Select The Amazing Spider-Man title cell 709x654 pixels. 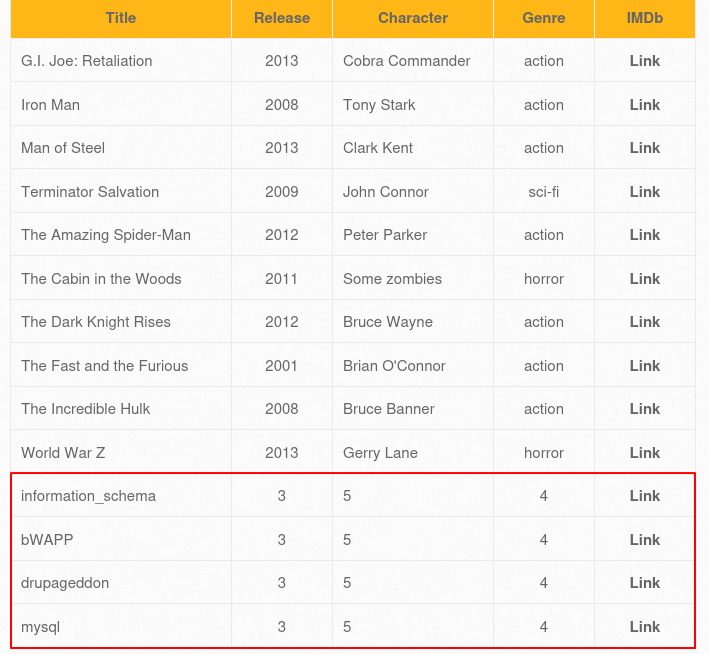pyautogui.click(x=121, y=235)
